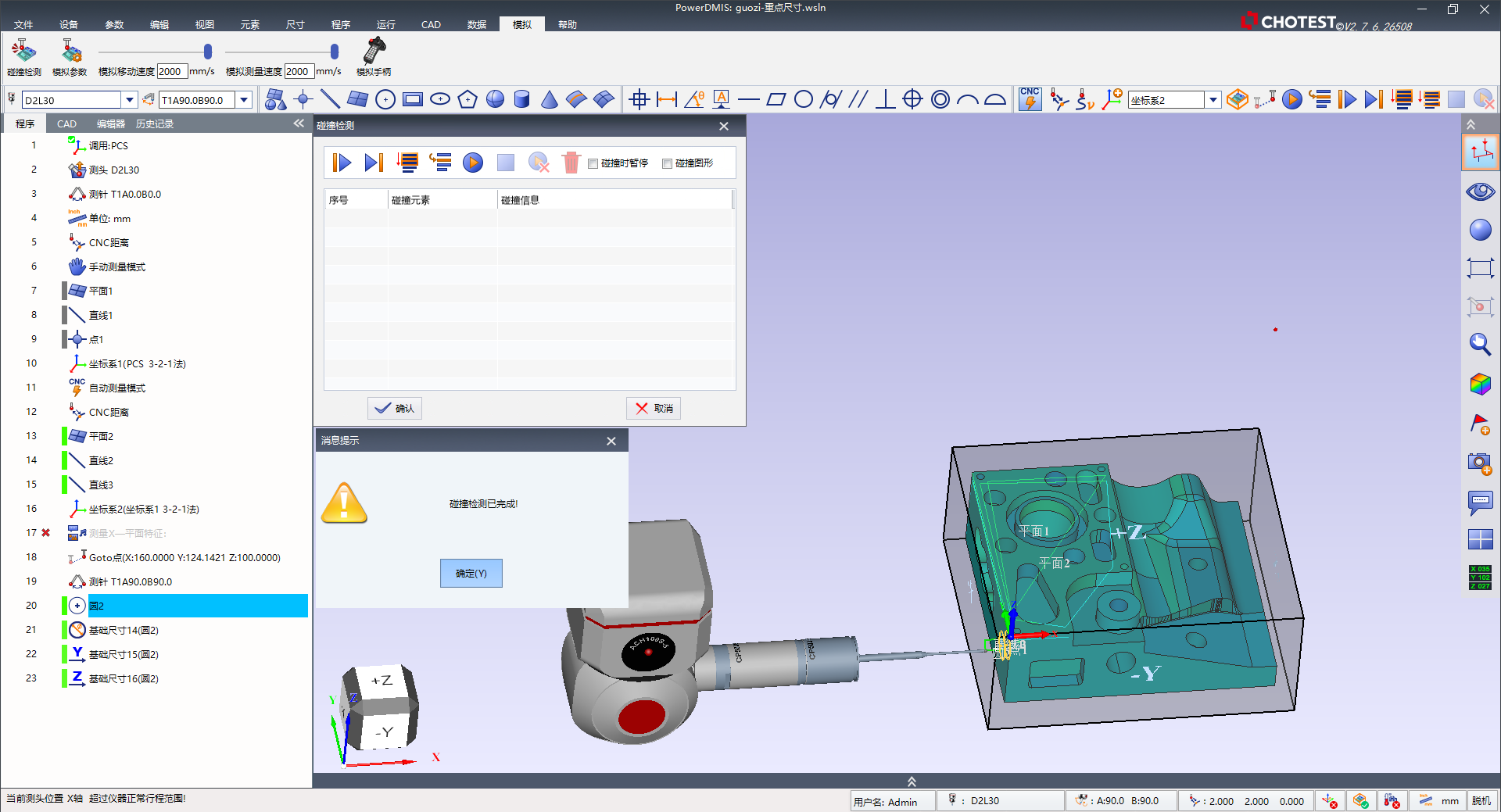Viewport: 1501px width, 812px height.
Task: Click the create coordinate system icon
Action: pos(1112,99)
